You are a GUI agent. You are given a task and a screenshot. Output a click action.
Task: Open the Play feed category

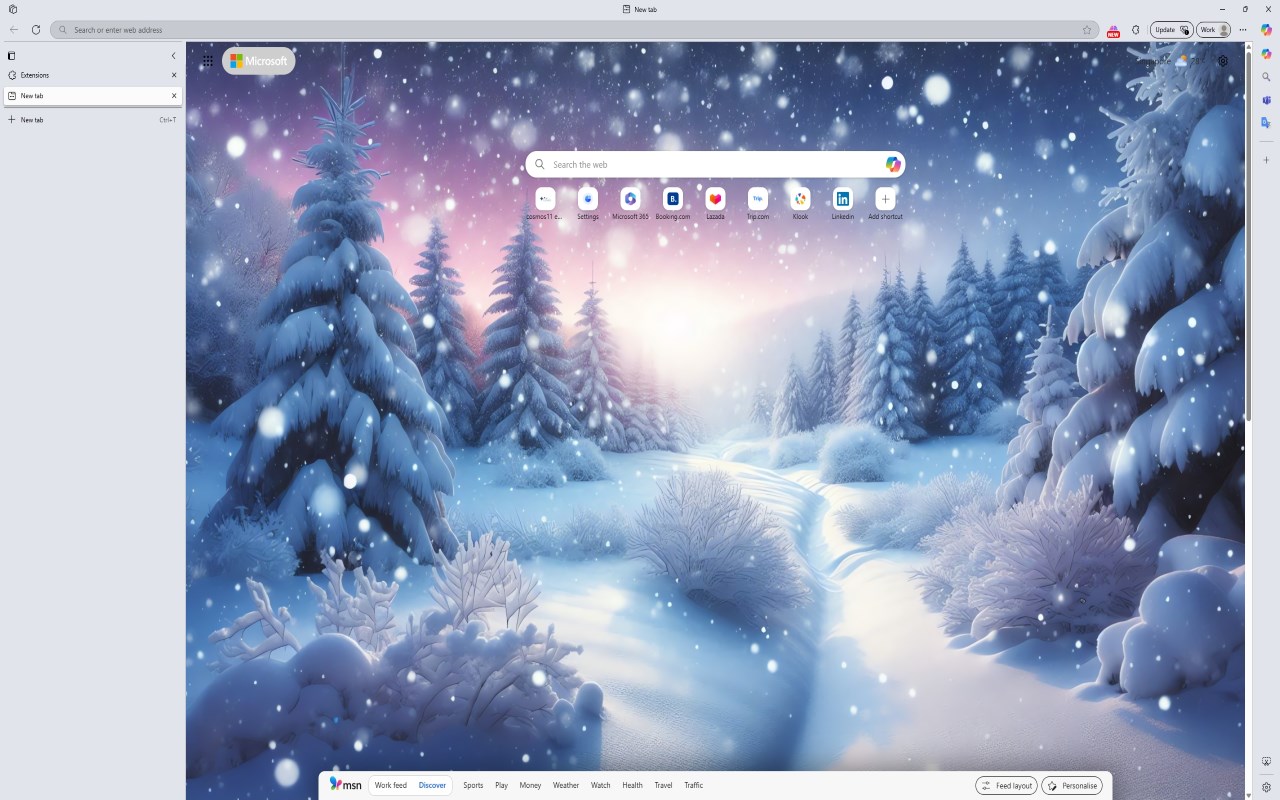(x=501, y=785)
